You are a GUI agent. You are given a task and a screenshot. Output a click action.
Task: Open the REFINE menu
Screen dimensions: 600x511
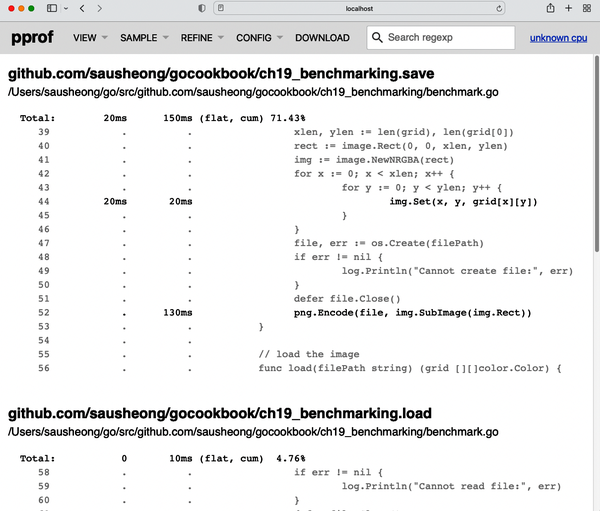pyautogui.click(x=196, y=38)
